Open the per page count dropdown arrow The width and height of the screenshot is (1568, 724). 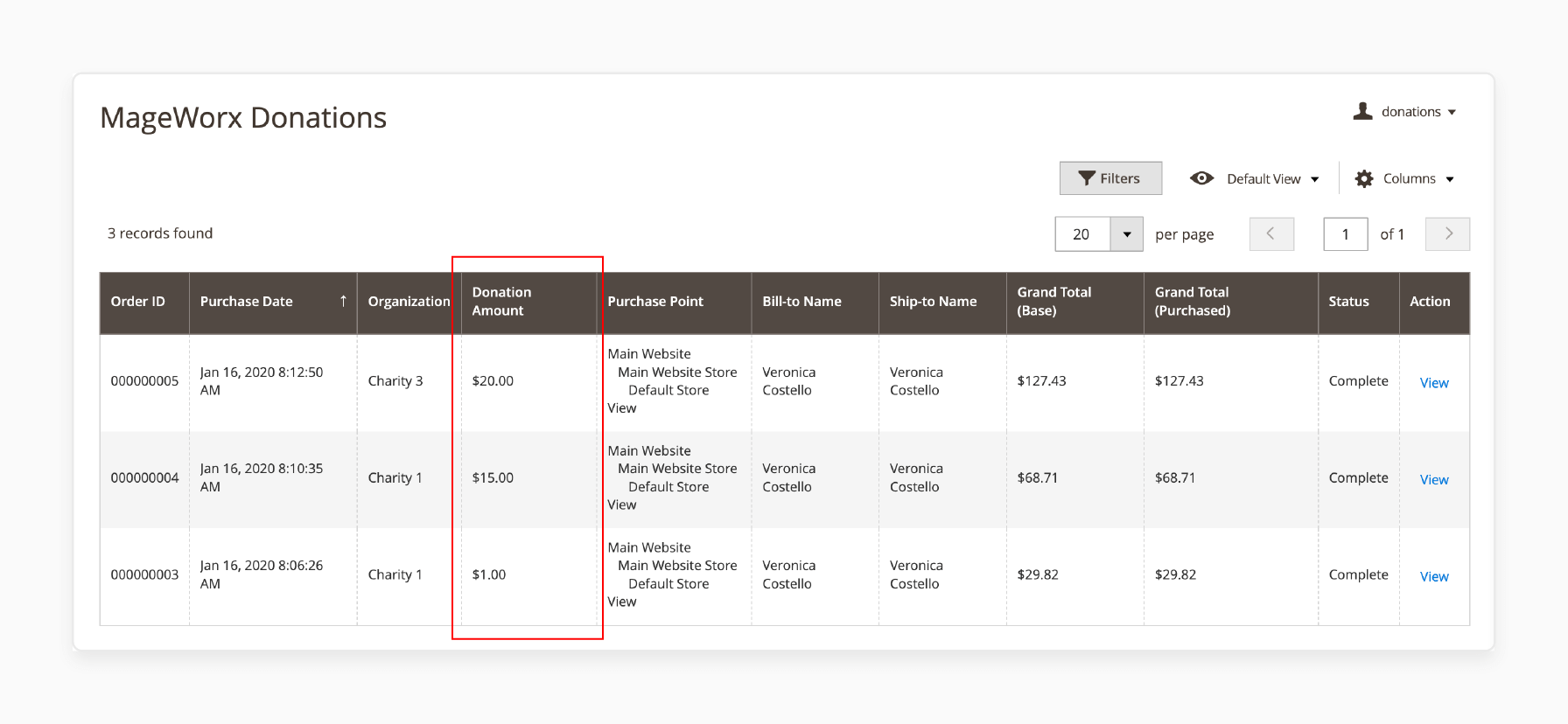[x=1127, y=234]
